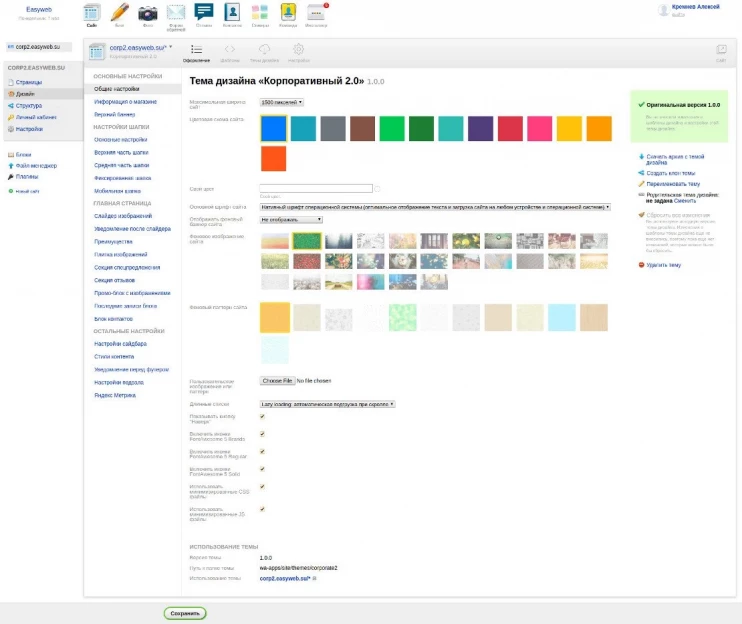
Task: Open Настройки сайдбара settings section
Action: [x=120, y=343]
